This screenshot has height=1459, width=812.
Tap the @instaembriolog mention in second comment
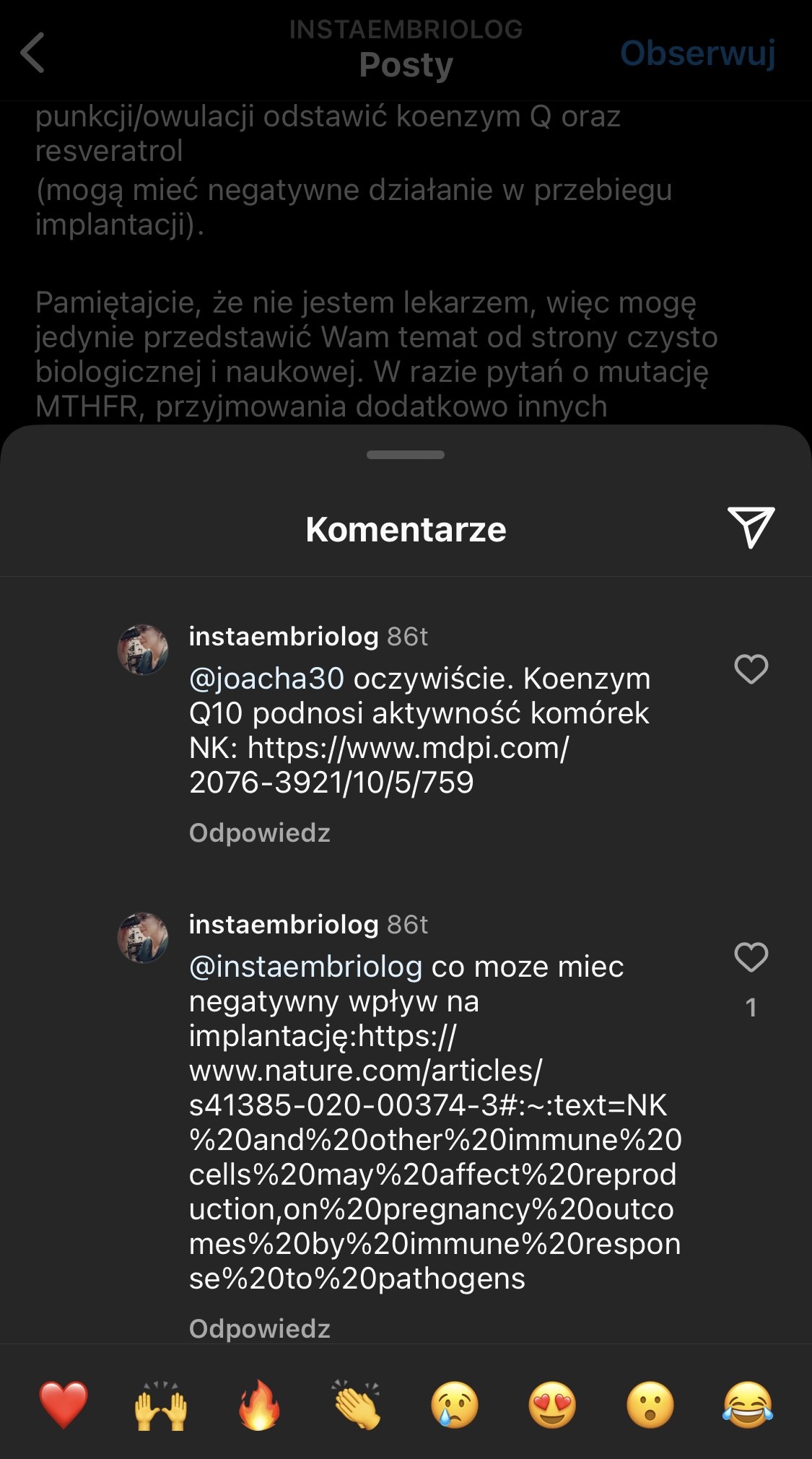pyautogui.click(x=305, y=967)
